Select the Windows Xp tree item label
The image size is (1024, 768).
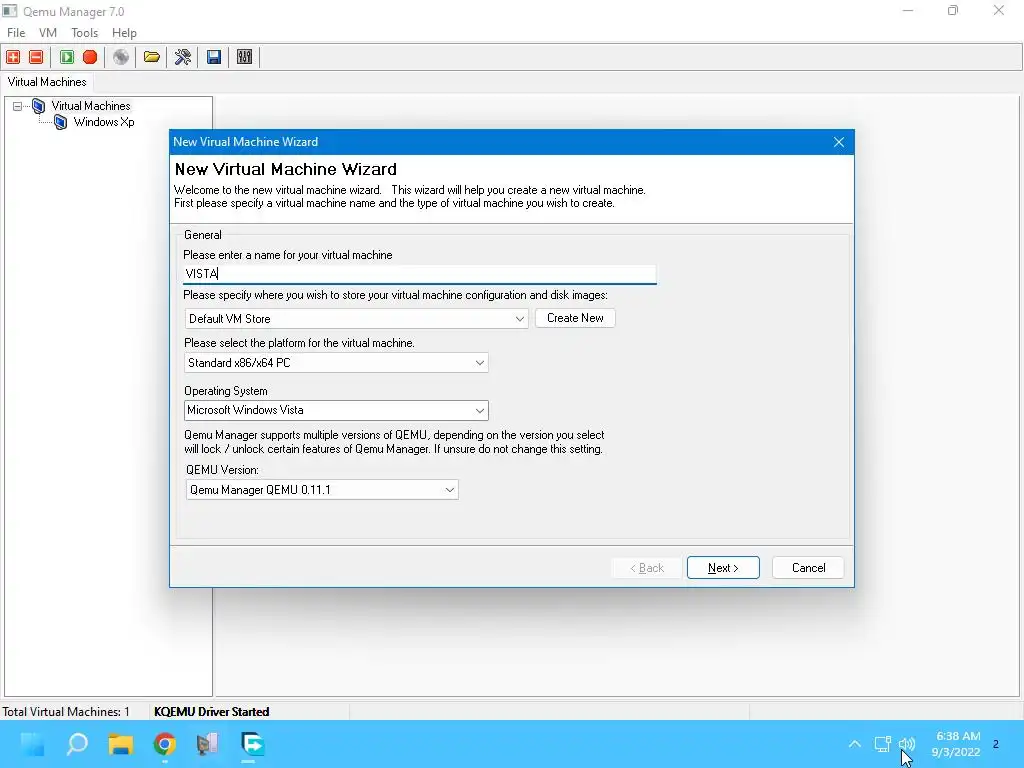[104, 122]
